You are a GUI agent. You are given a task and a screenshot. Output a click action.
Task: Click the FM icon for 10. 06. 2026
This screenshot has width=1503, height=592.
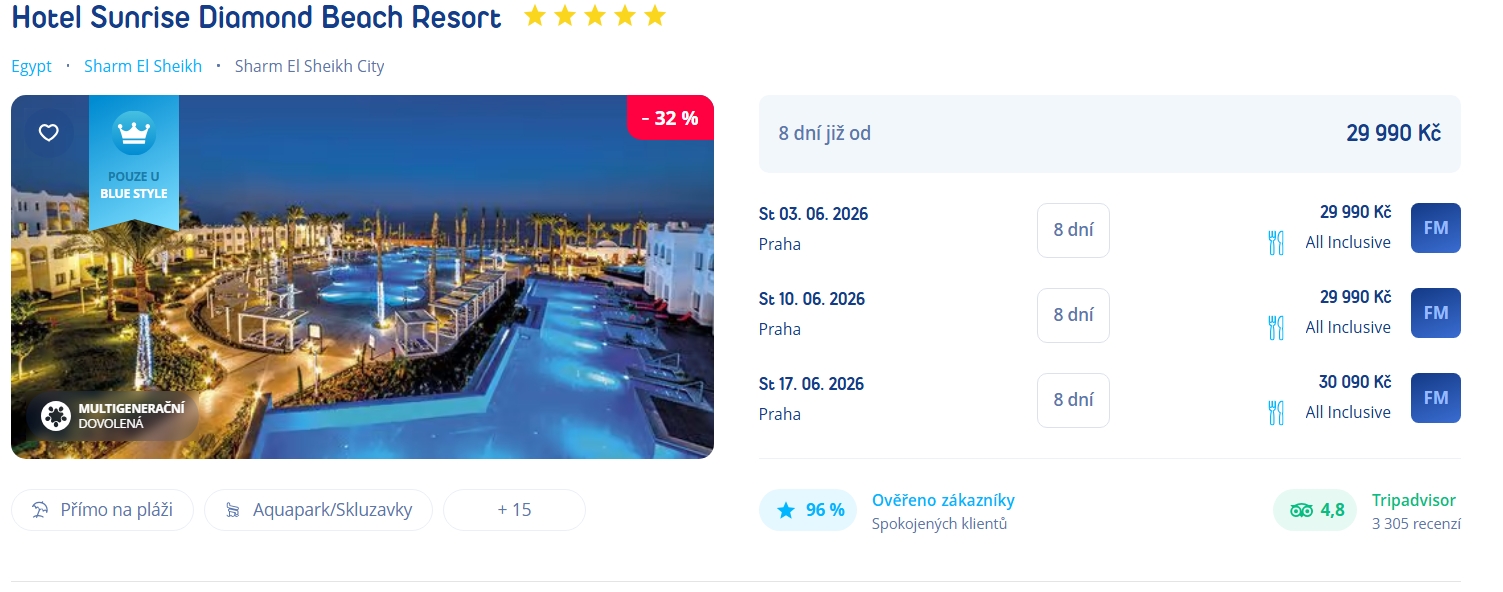1435,313
